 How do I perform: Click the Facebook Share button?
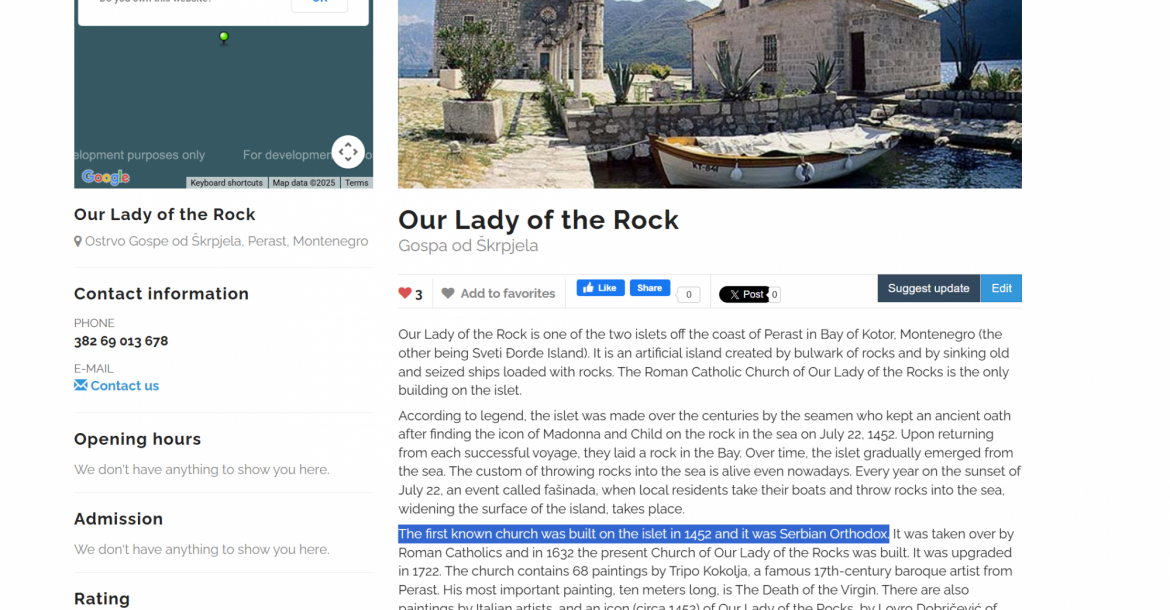(650, 288)
